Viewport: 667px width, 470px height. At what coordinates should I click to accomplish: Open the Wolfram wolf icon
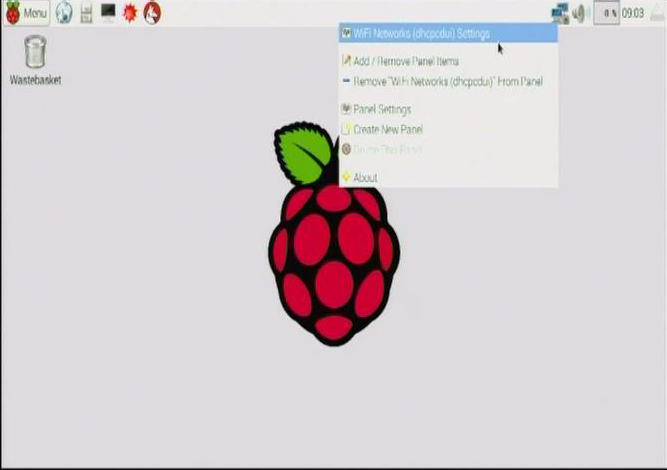tap(152, 13)
